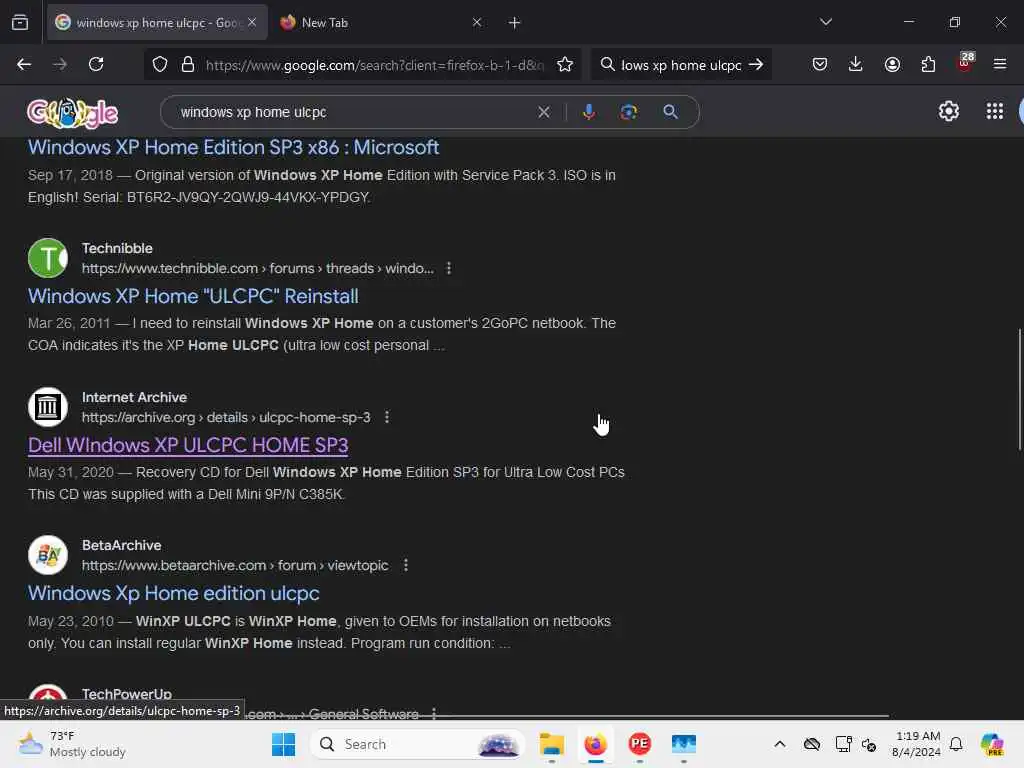This screenshot has width=1024, height=768.
Task: Open Windows XP Home Edition SP3 x86 link
Action: [x=233, y=148]
